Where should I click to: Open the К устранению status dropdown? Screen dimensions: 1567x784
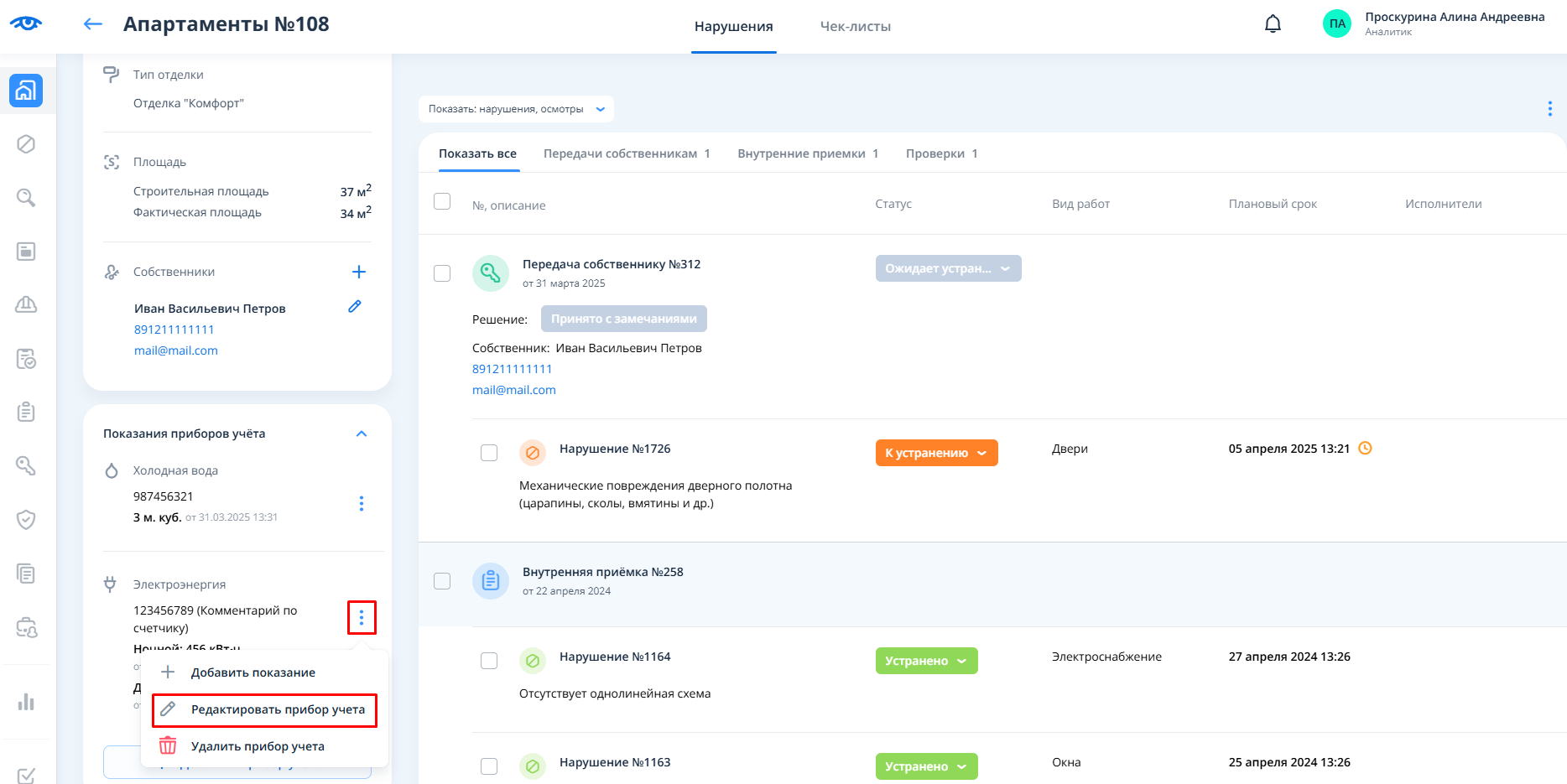click(936, 453)
